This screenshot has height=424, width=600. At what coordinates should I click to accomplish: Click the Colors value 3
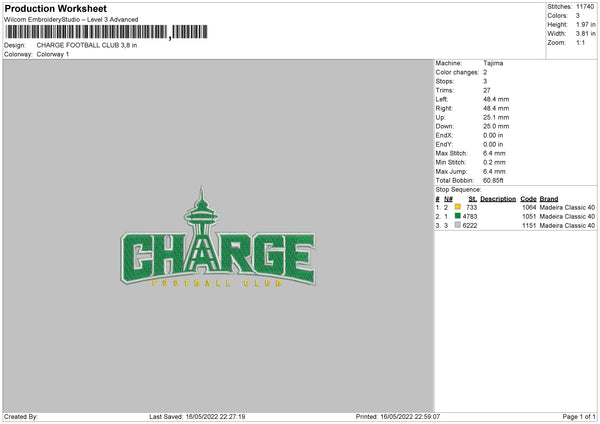tap(578, 16)
